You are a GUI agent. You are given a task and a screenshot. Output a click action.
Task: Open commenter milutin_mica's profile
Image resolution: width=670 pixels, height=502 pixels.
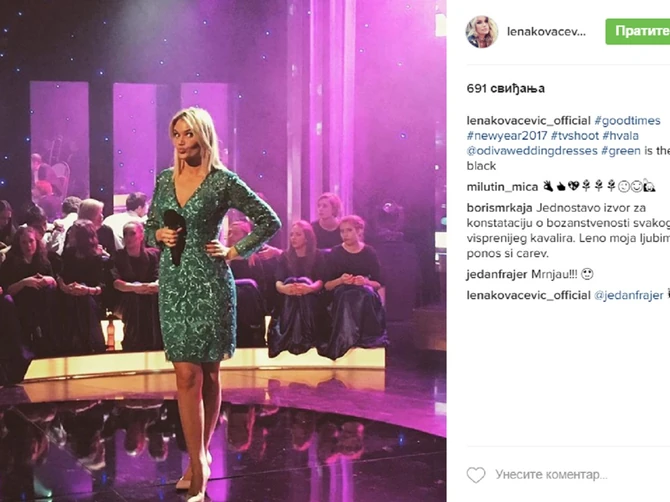pyautogui.click(x=502, y=187)
